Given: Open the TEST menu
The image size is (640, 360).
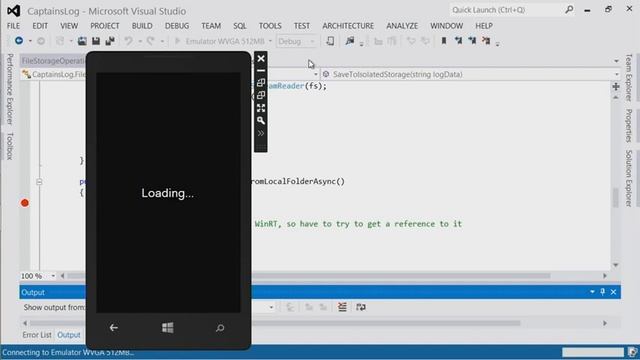Looking at the screenshot, I should click(302, 26).
